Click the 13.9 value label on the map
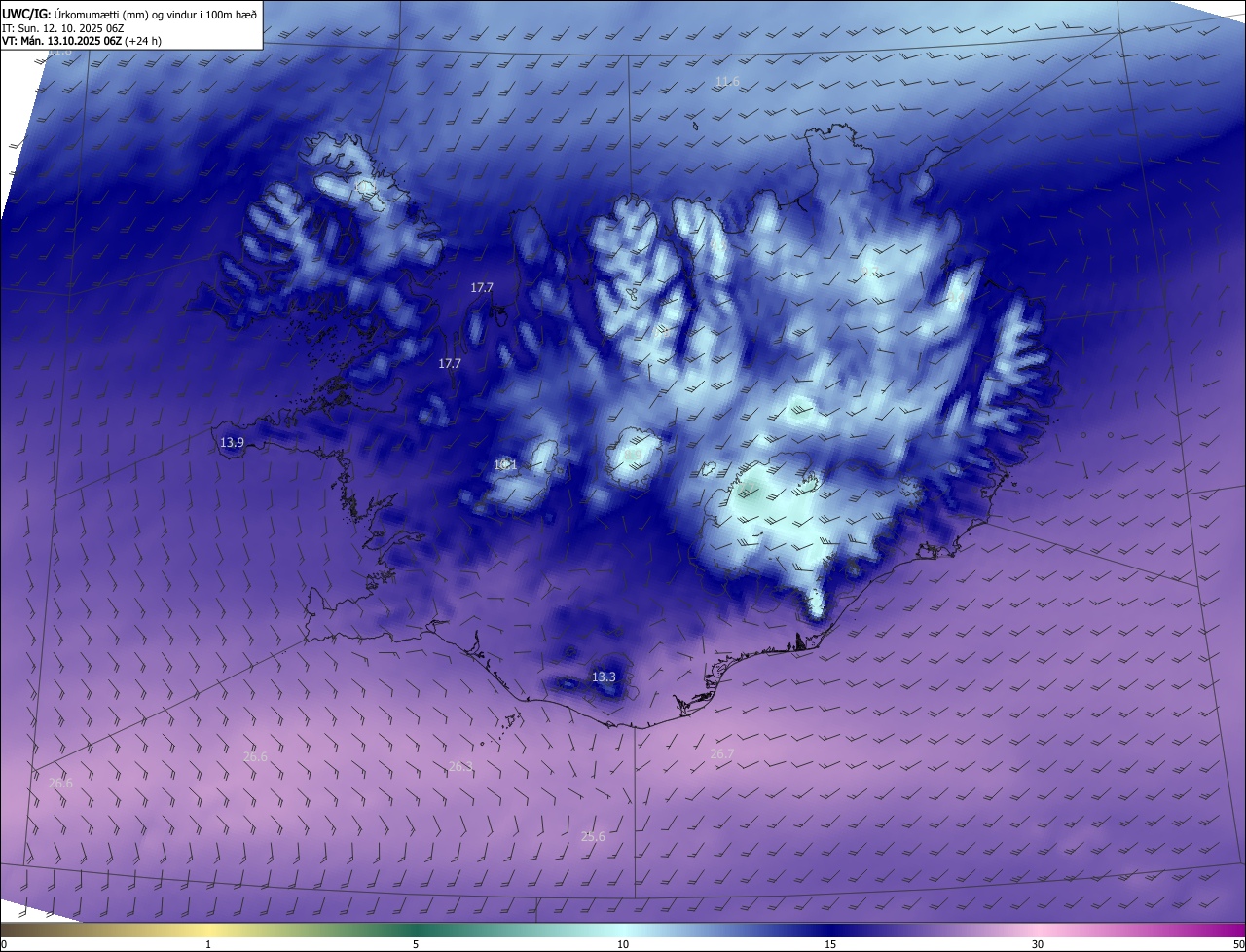 [x=232, y=443]
